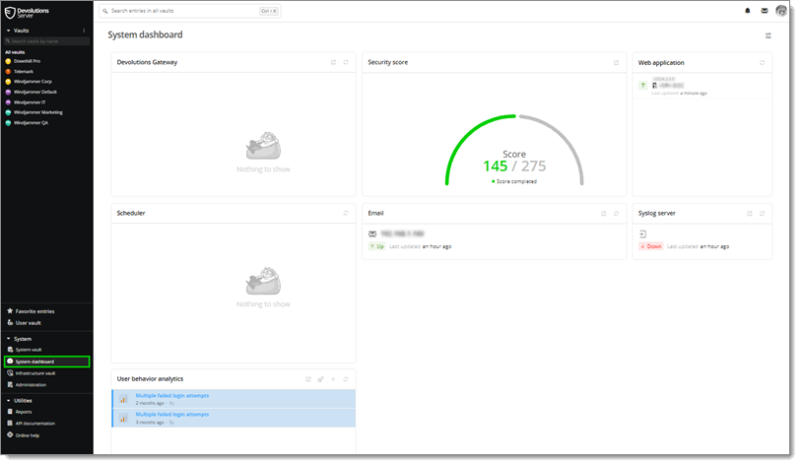Viewport: 800px width, 465px height.
Task: Refresh the Email widget
Action: (616, 213)
